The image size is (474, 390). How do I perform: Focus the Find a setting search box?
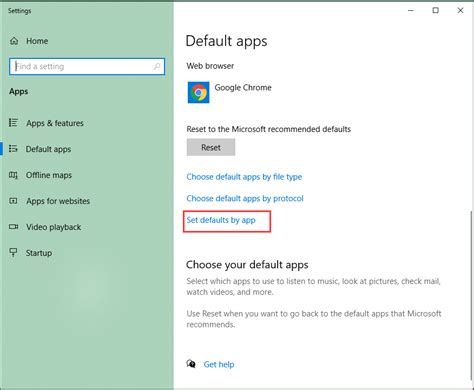click(87, 66)
